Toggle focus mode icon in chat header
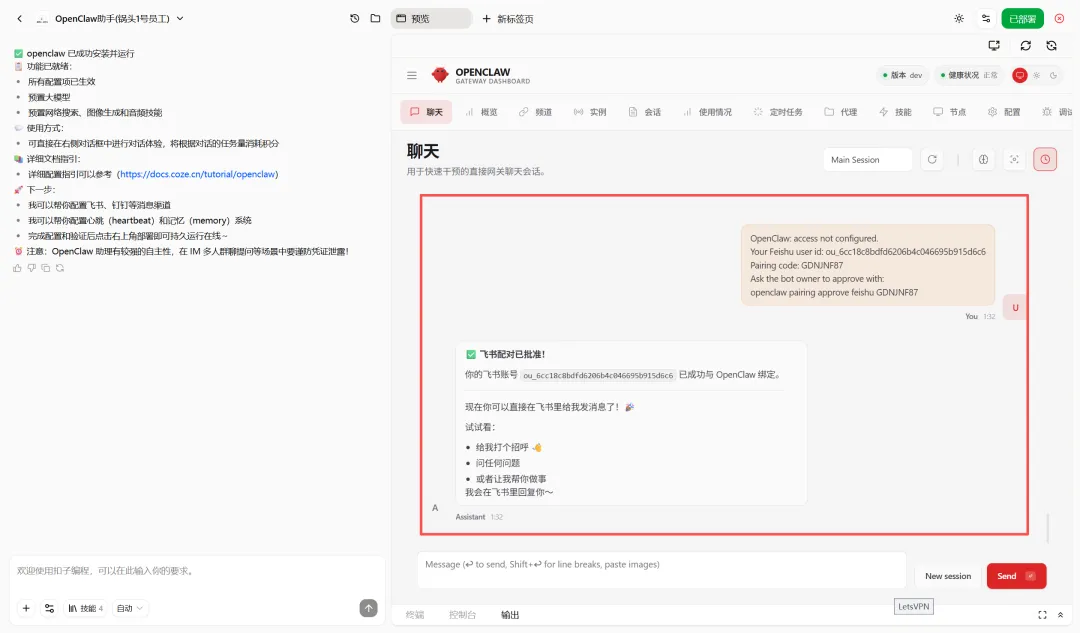The height and width of the screenshot is (633, 1080). coord(1014,159)
